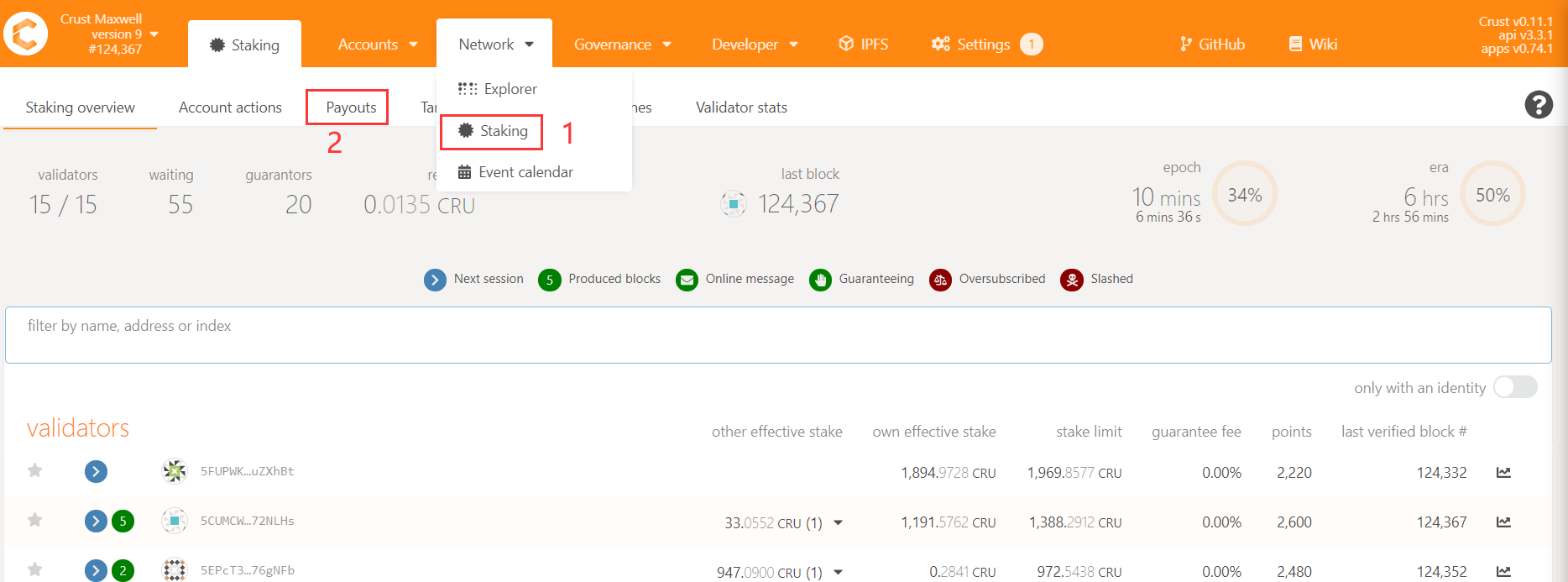
Task: Click the waiting count 55
Action: [x=180, y=204]
